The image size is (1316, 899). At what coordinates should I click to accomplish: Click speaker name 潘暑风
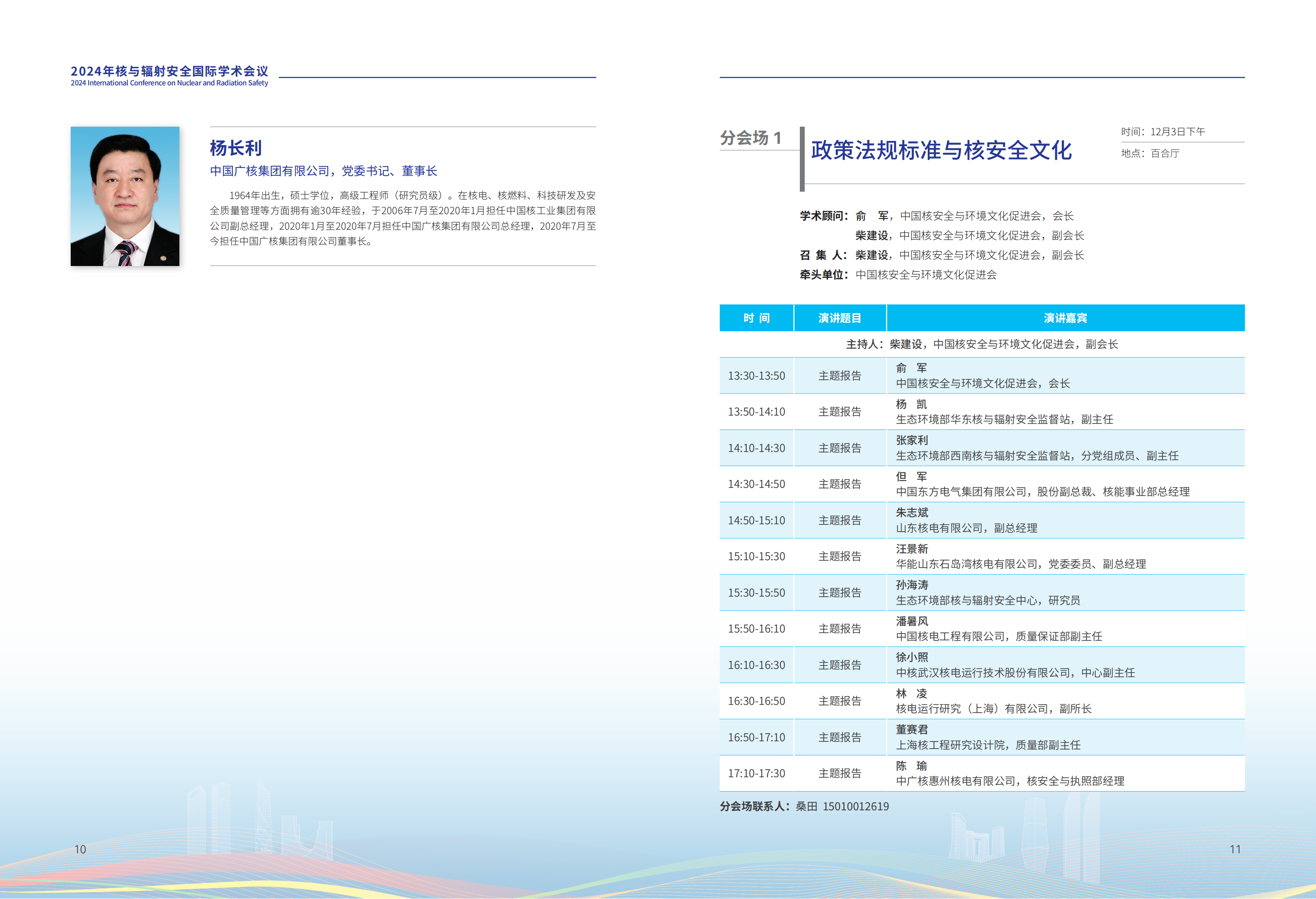912,621
